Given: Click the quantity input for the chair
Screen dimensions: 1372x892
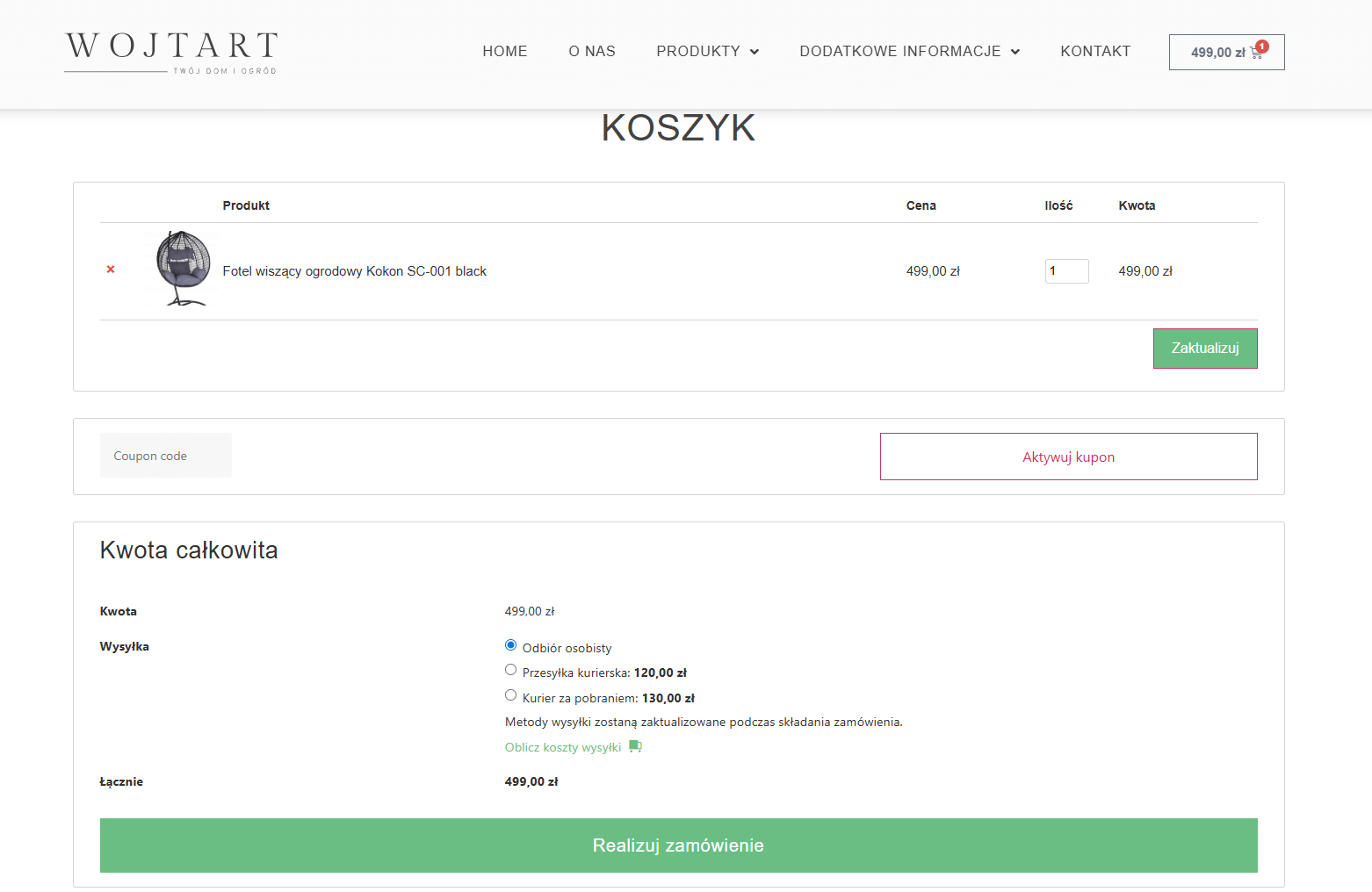Looking at the screenshot, I should 1066,271.
